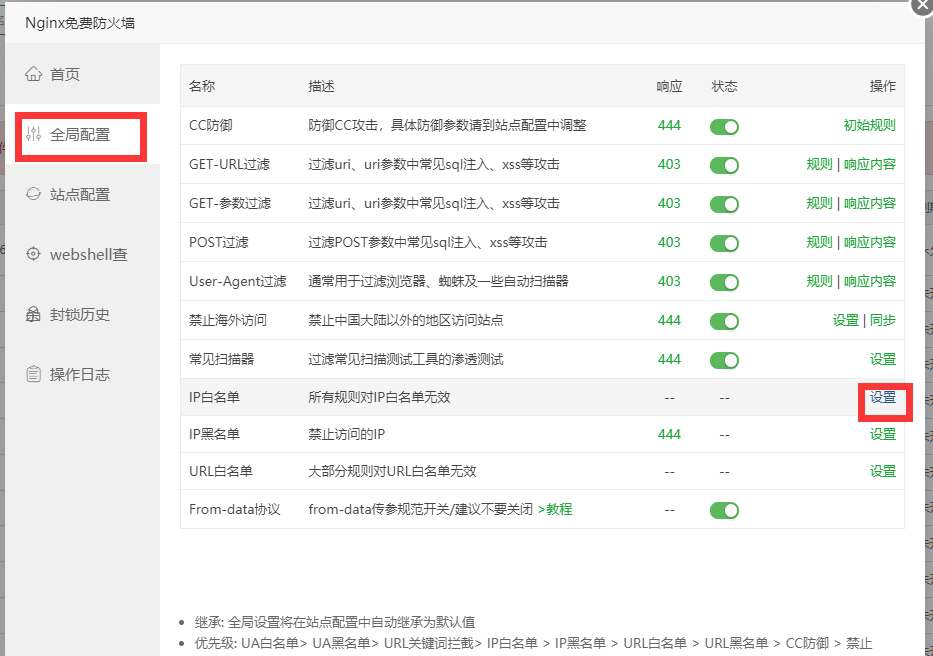Select the home icon beside 首页
933x656 pixels.
35,74
